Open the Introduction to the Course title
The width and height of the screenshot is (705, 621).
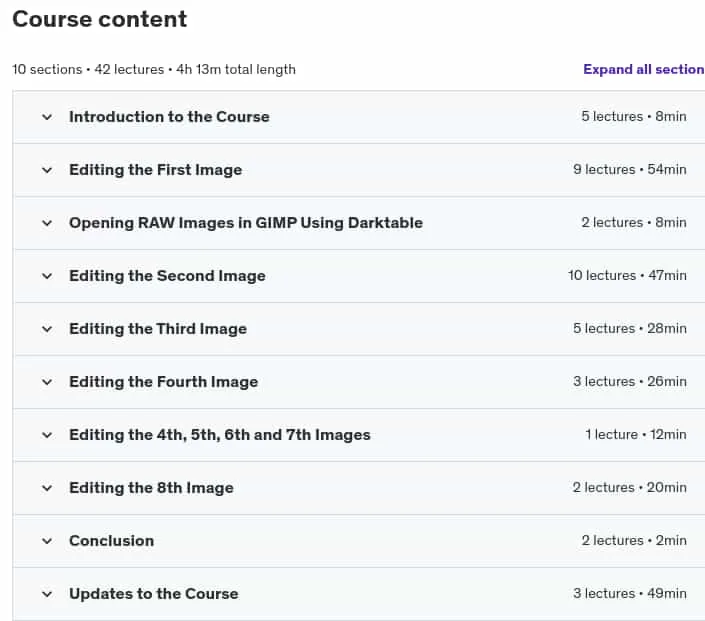click(x=169, y=117)
